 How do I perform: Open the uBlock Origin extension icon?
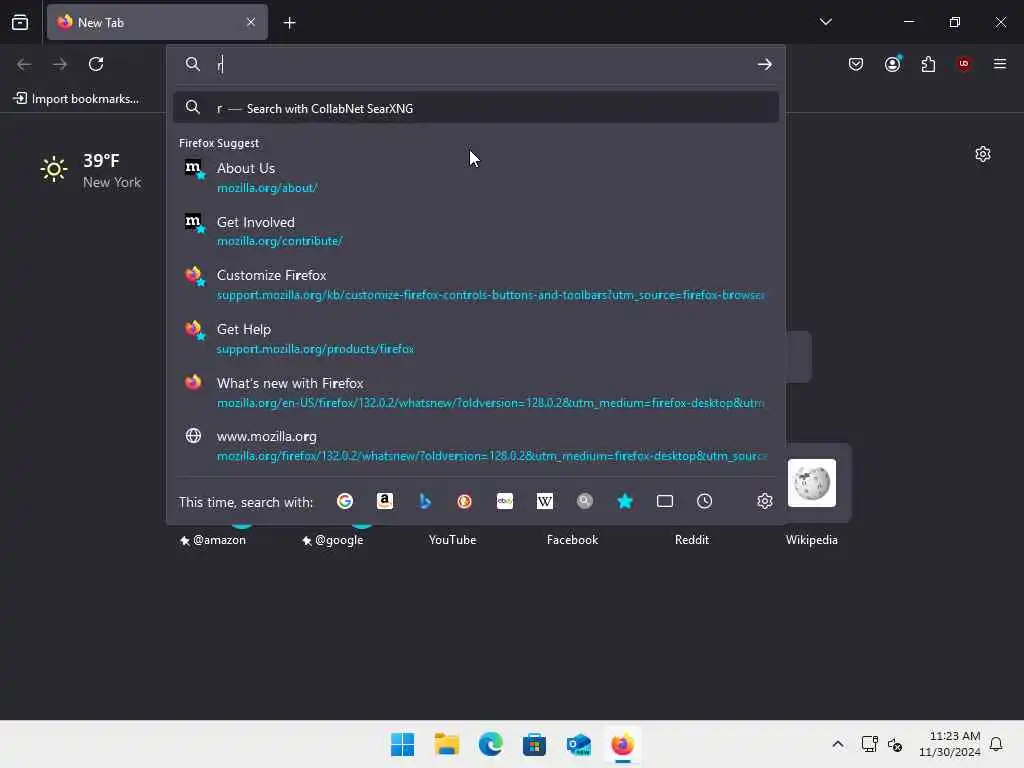[x=964, y=64]
